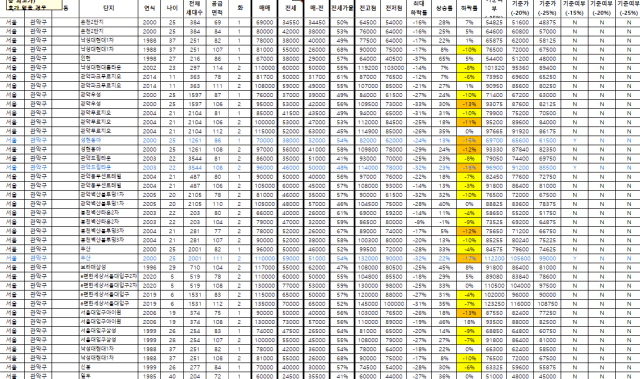
Task: Select the -1% 상승률 cell
Action: coord(444,222)
